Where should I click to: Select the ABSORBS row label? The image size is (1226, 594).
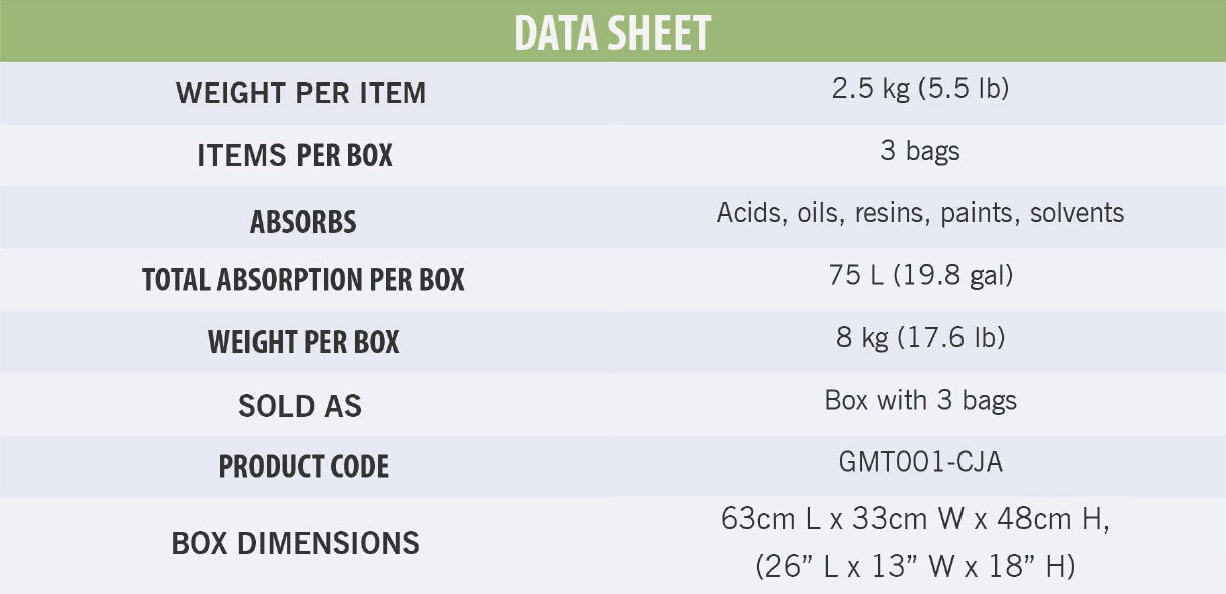pos(303,221)
